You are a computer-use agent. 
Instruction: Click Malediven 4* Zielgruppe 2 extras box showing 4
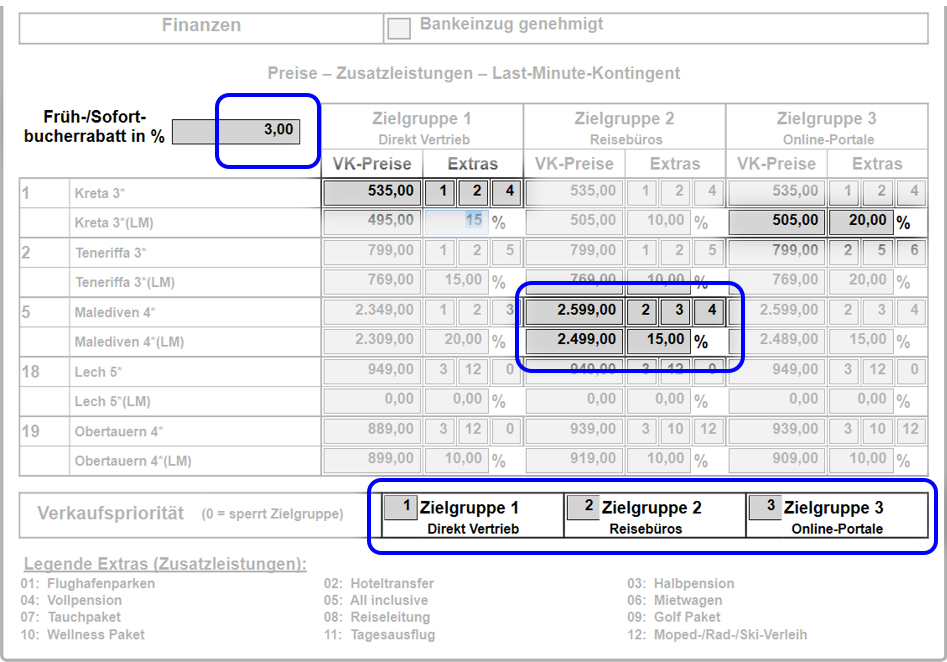709,311
